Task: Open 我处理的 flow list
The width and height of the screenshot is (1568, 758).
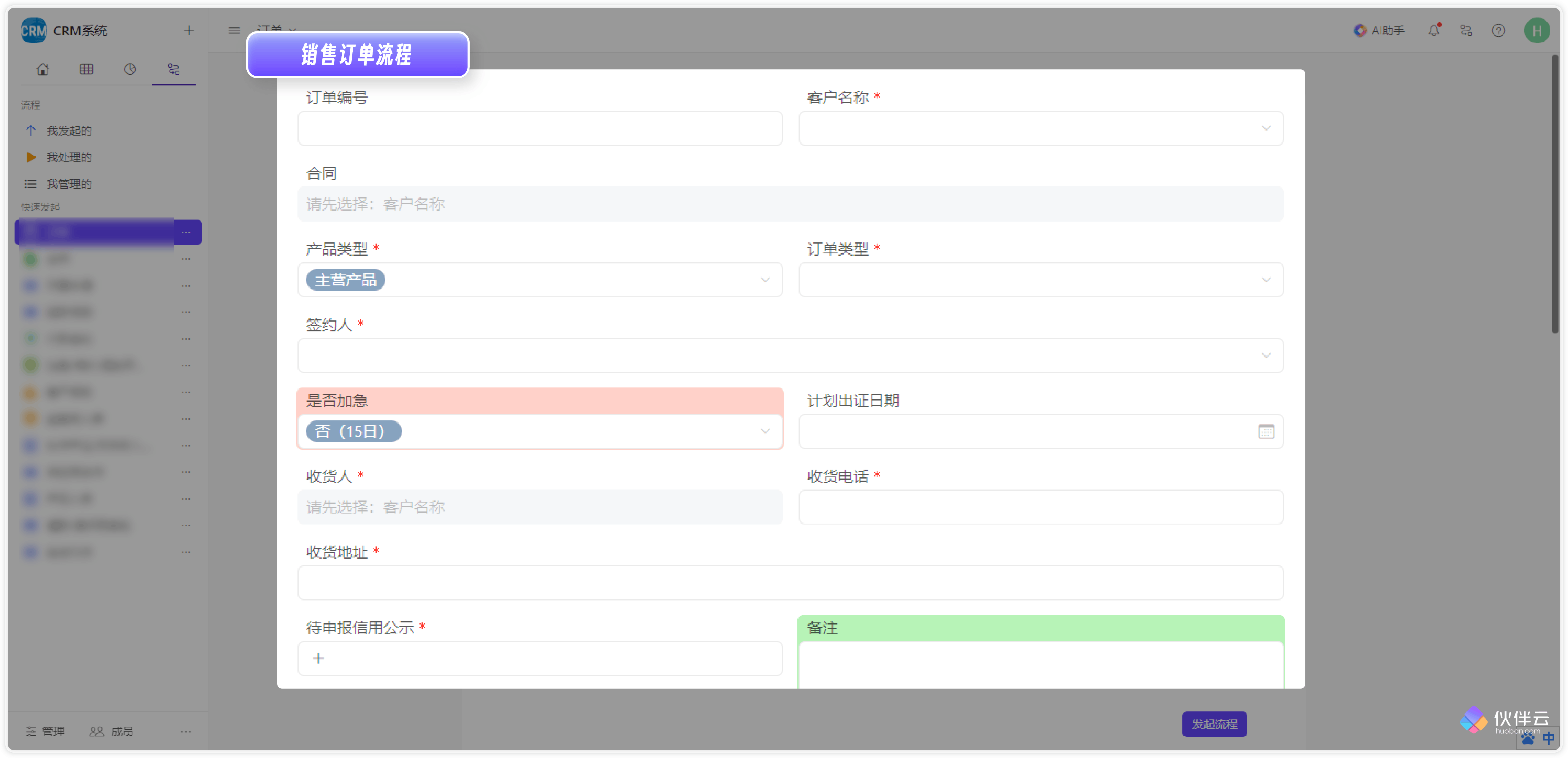Action: [69, 158]
